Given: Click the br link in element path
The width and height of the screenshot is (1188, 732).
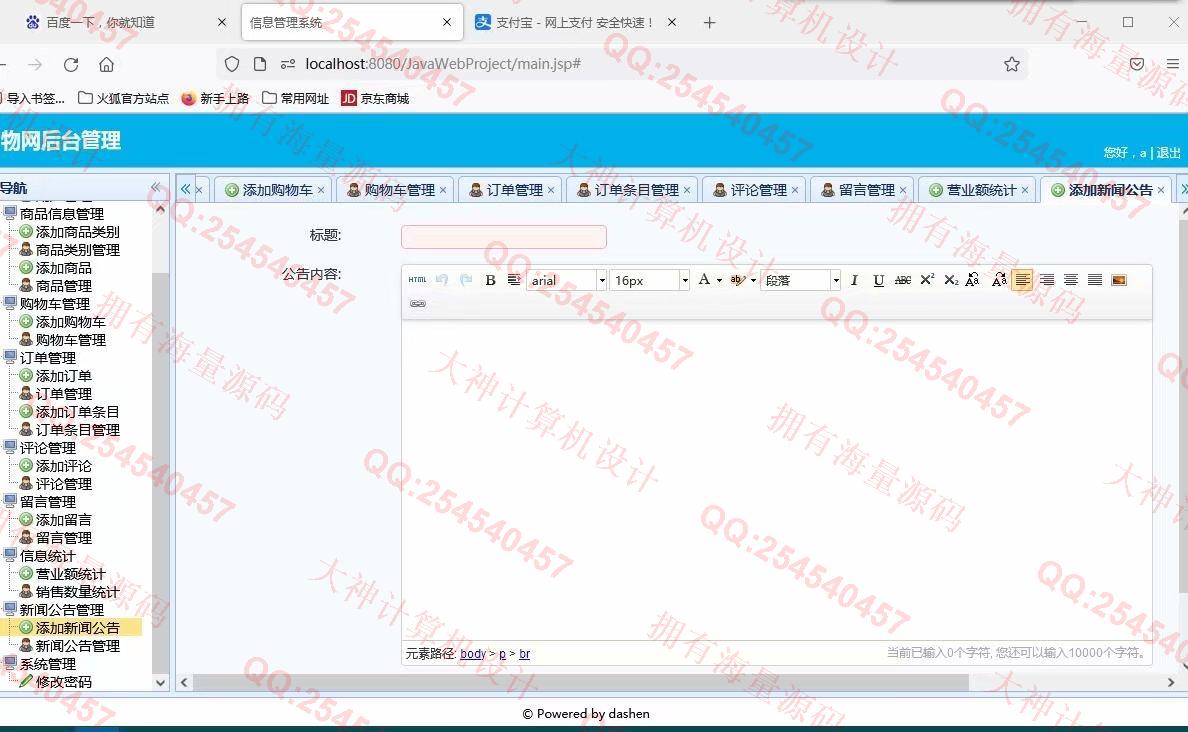Looking at the screenshot, I should tap(524, 653).
